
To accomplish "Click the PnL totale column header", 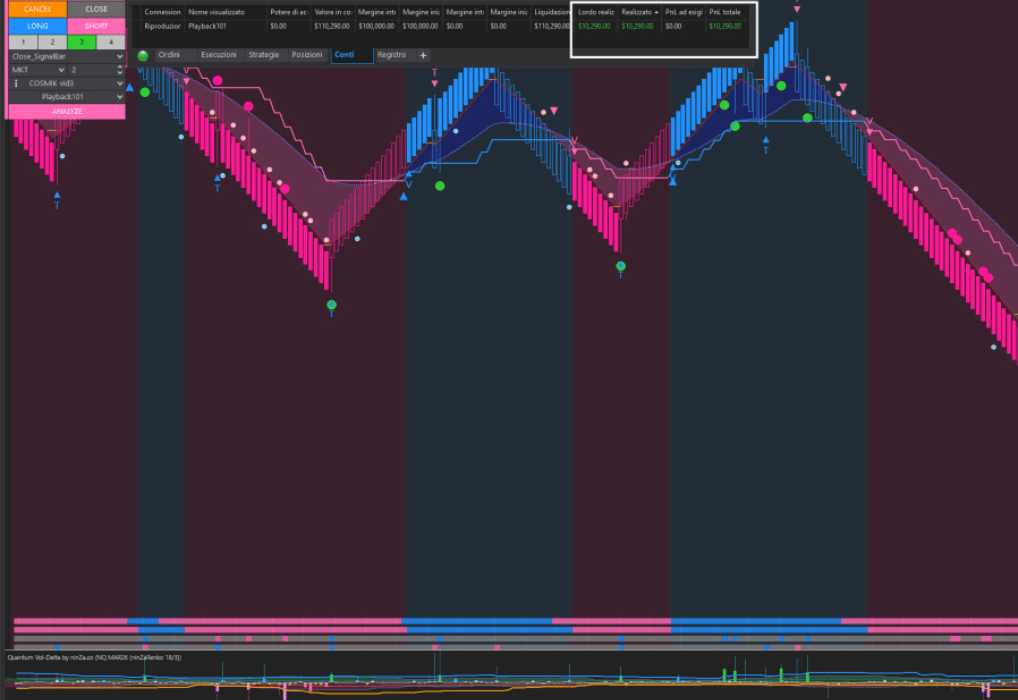I will click(x=725, y=12).
